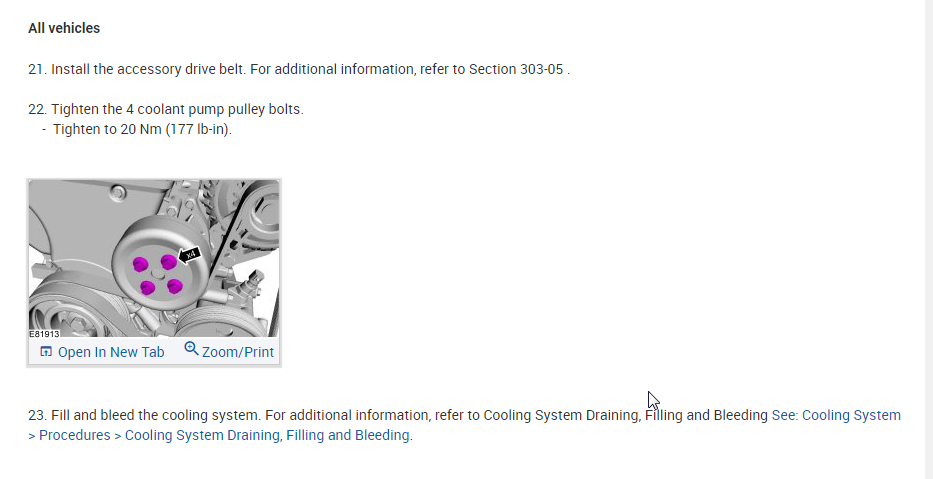The image size is (933, 479).
Task: Click the black x4 arrow callout
Action: (190, 254)
